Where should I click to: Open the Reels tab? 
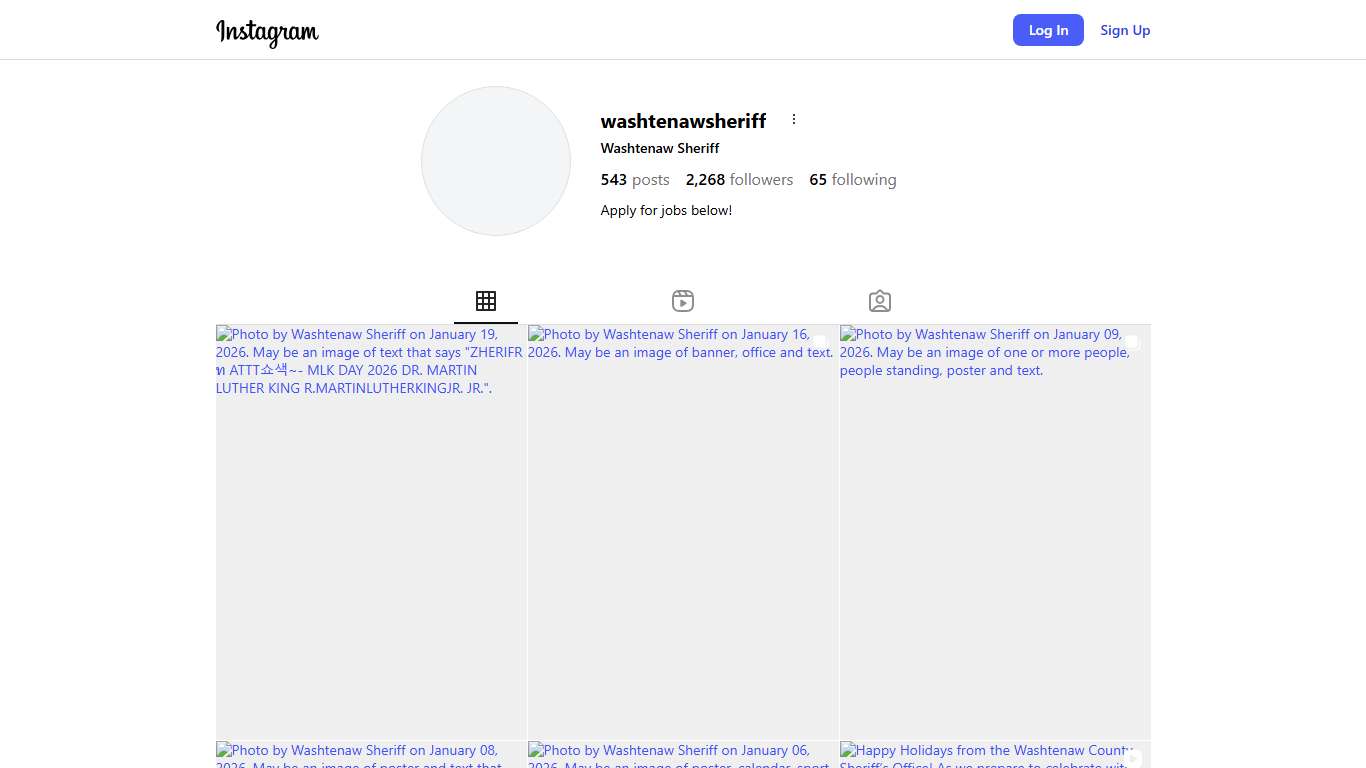click(683, 301)
